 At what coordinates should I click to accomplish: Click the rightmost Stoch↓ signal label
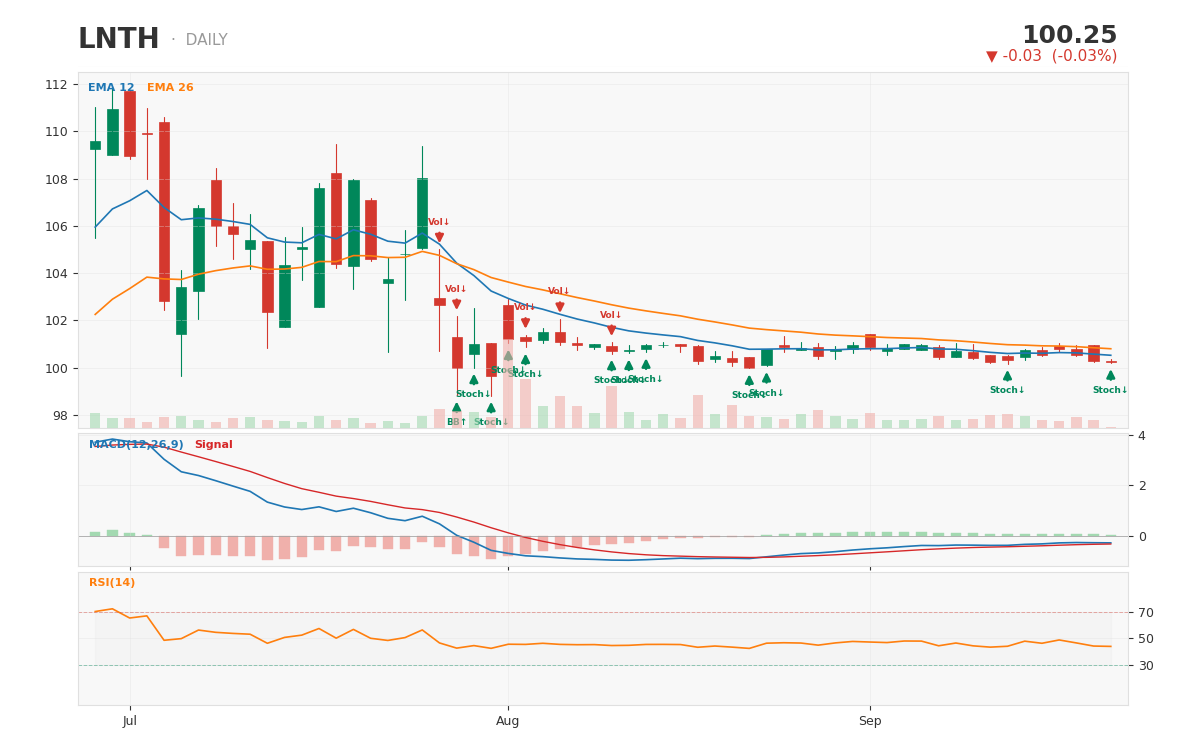point(1110,390)
